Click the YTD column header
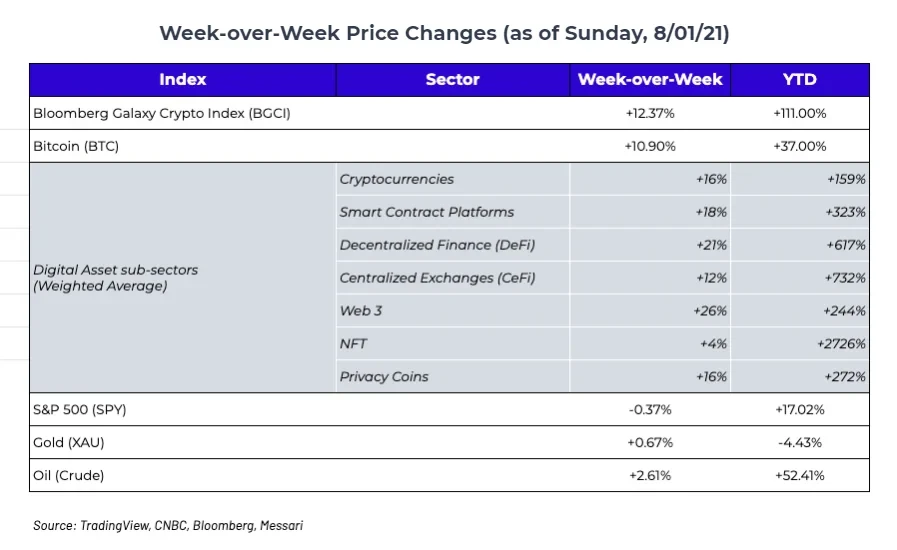The image size is (897, 550). 799,80
